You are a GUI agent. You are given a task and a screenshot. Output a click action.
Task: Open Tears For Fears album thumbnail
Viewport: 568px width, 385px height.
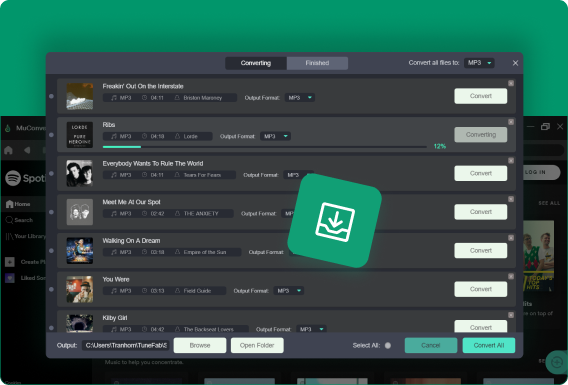pyautogui.click(x=80, y=173)
